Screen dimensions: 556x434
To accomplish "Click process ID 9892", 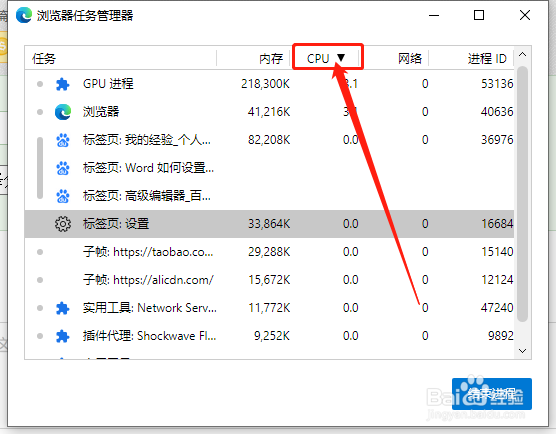I will coord(501,336).
